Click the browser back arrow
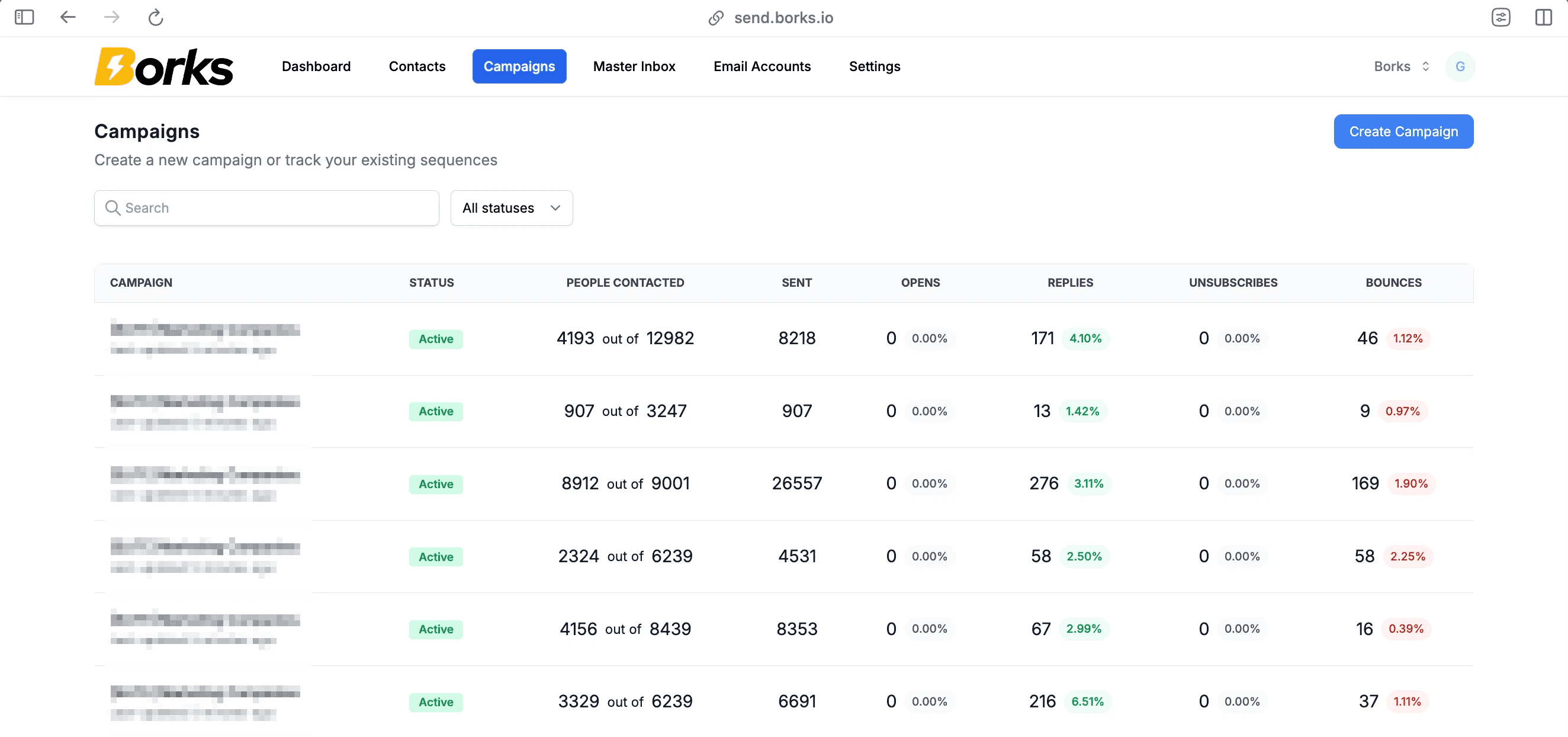1568x737 pixels. coord(68,17)
